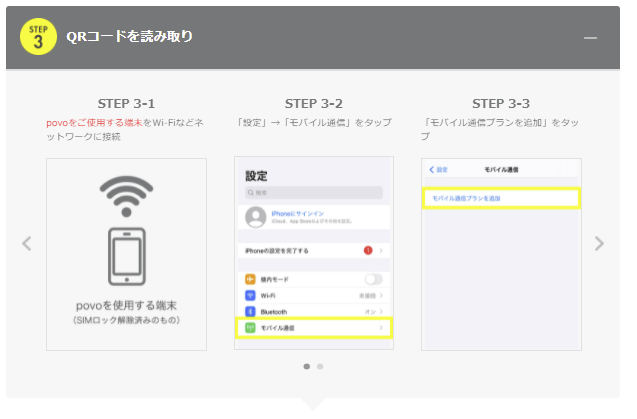The width and height of the screenshot is (637, 419).
Task: Click the Wi-Fi signal icon illustration
Action: click(126, 199)
